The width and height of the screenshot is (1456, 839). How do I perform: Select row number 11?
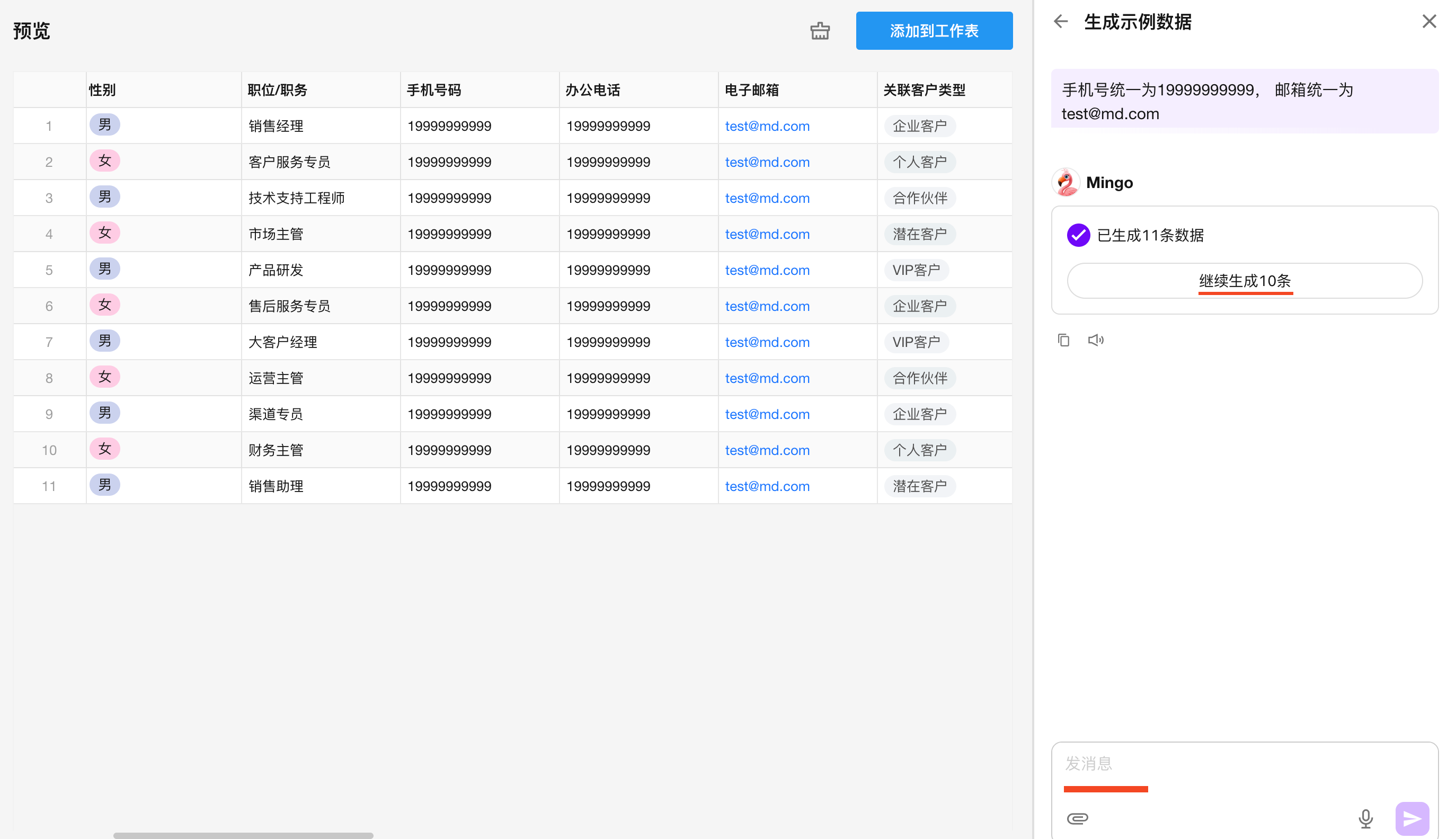(x=49, y=486)
